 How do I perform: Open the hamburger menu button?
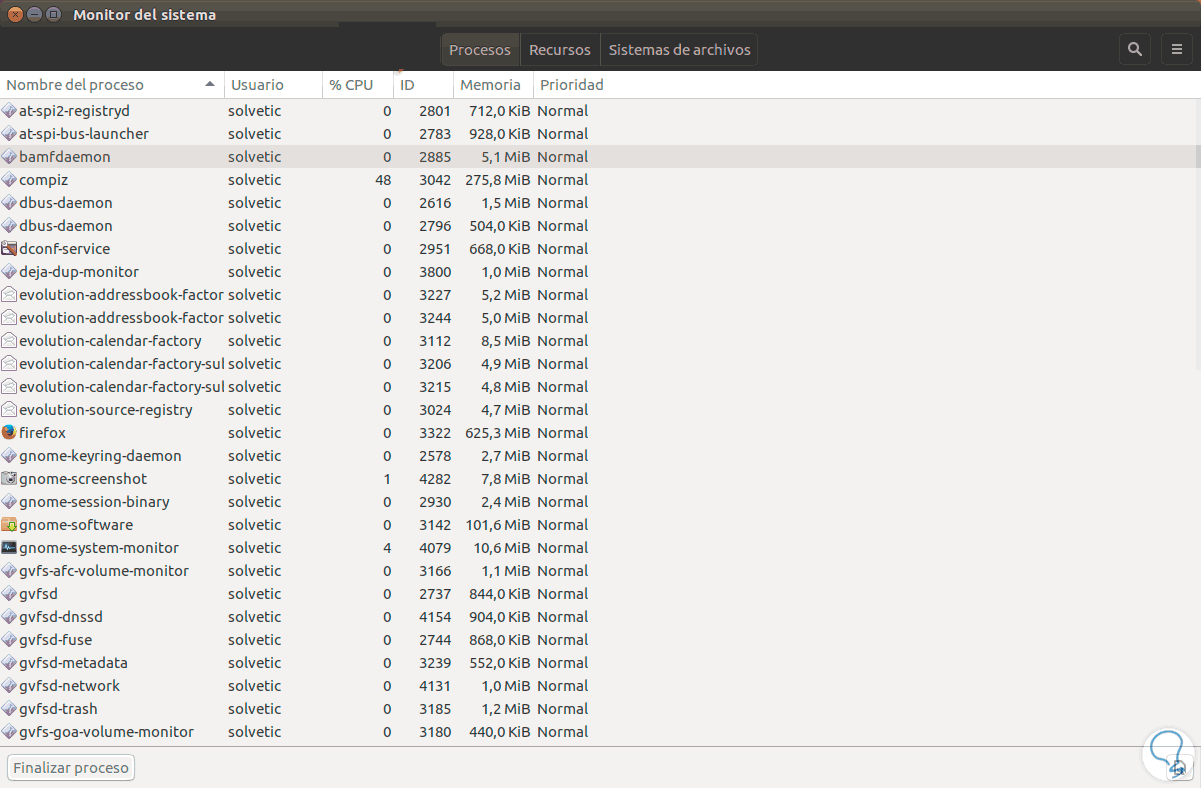click(1177, 49)
